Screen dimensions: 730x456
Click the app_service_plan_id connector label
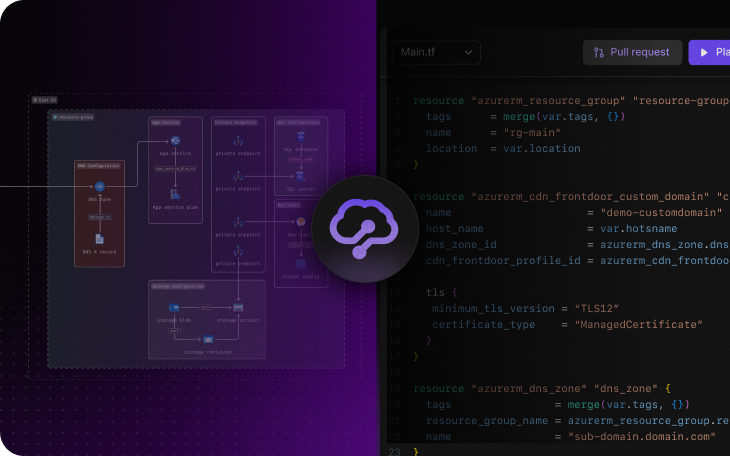pyautogui.click(x=176, y=169)
